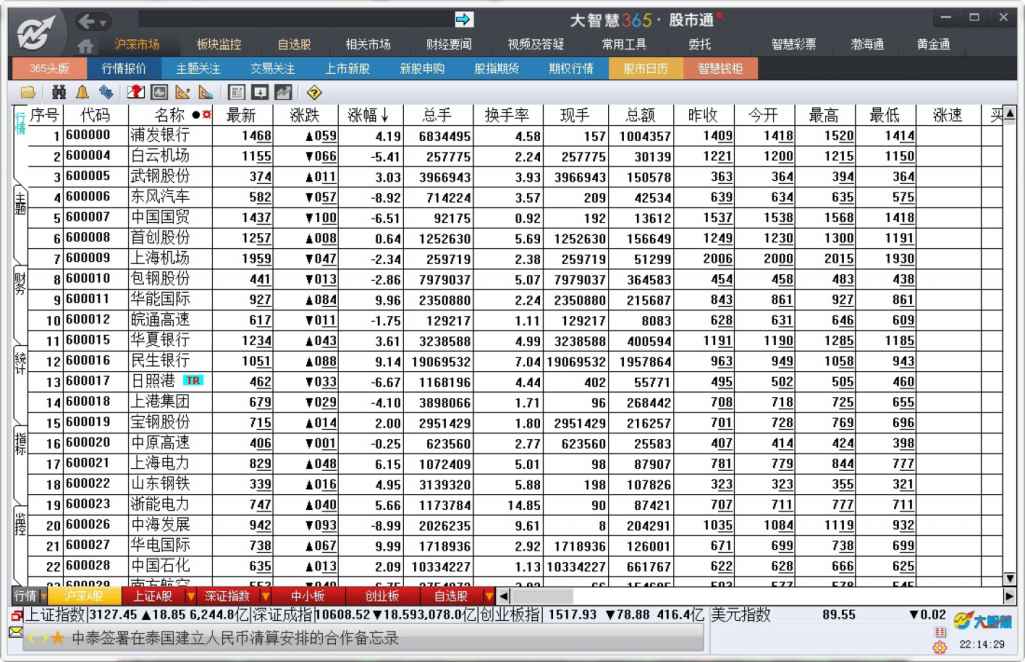Open the yellow diamond help icon
This screenshot has width=1025, height=662.
[x=314, y=93]
